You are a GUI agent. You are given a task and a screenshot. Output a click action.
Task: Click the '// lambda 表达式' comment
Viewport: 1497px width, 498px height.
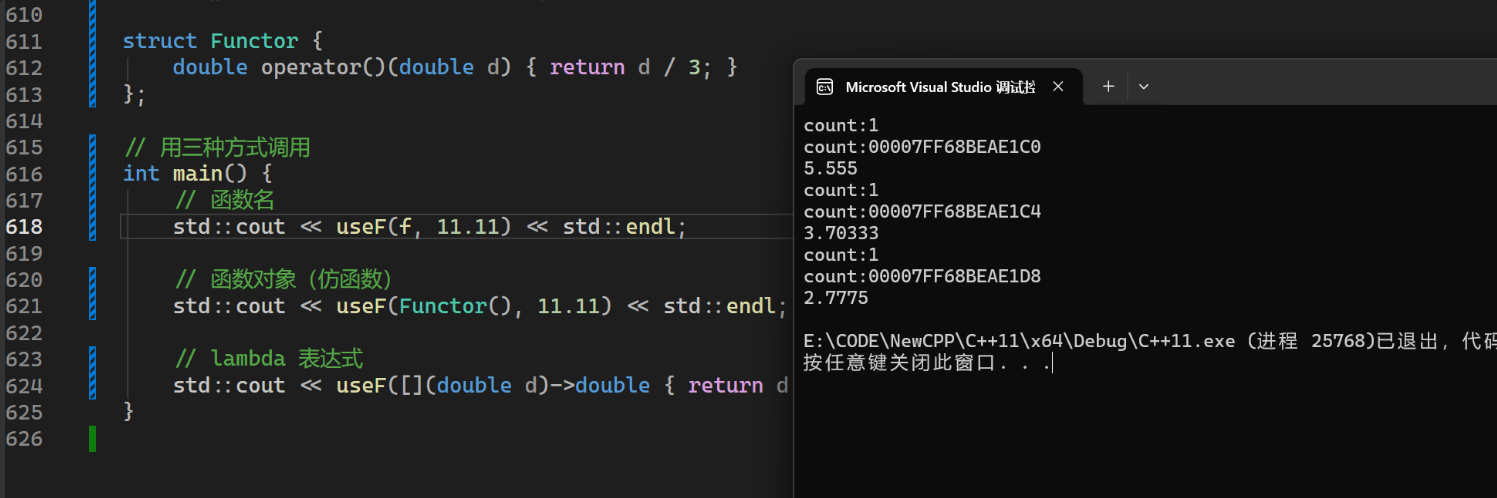click(268, 359)
